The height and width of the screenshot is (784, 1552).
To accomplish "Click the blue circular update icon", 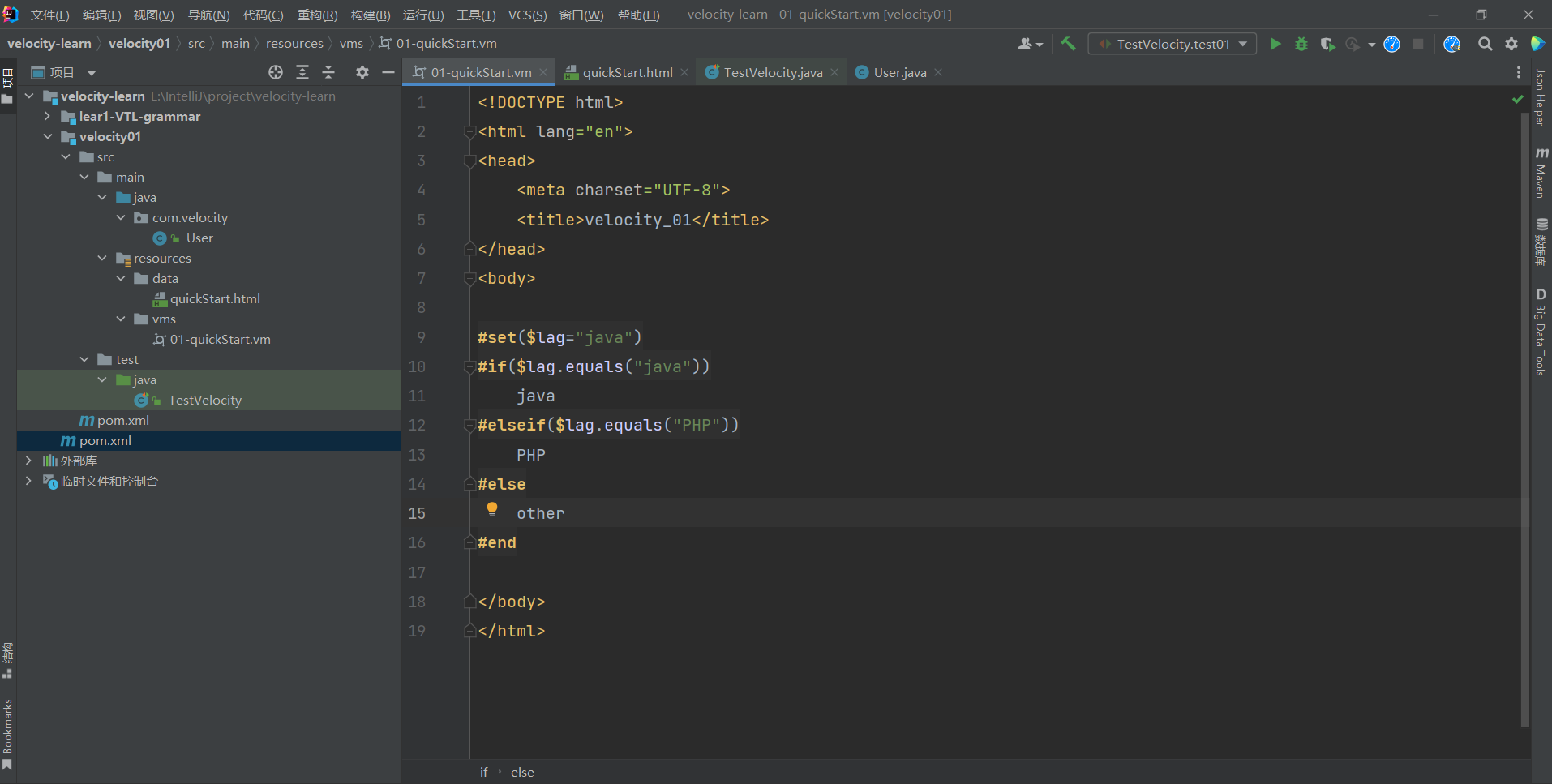I will click(1391, 44).
